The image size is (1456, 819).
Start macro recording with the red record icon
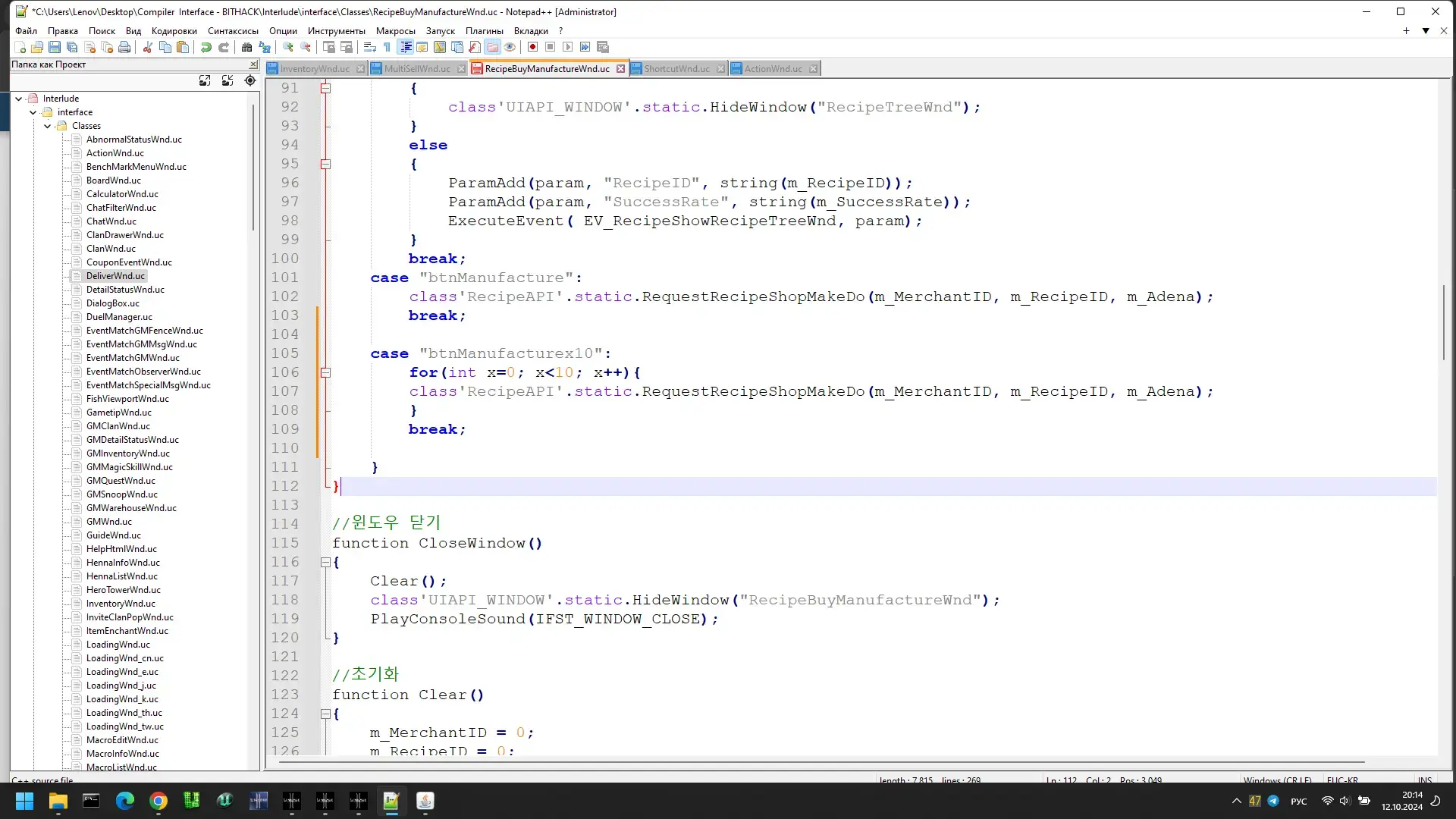(533, 47)
